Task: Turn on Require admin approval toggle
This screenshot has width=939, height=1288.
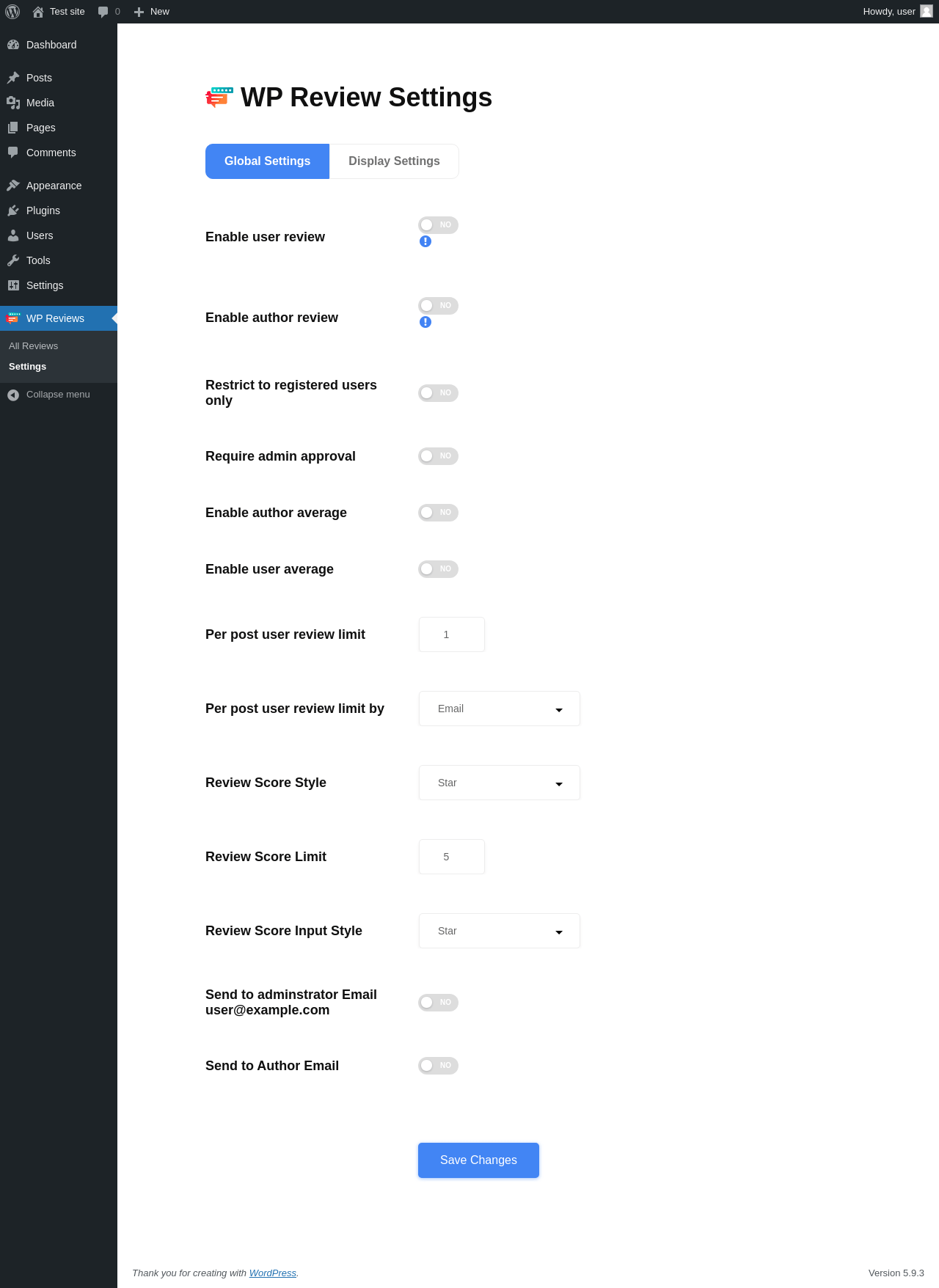Action: (438, 456)
